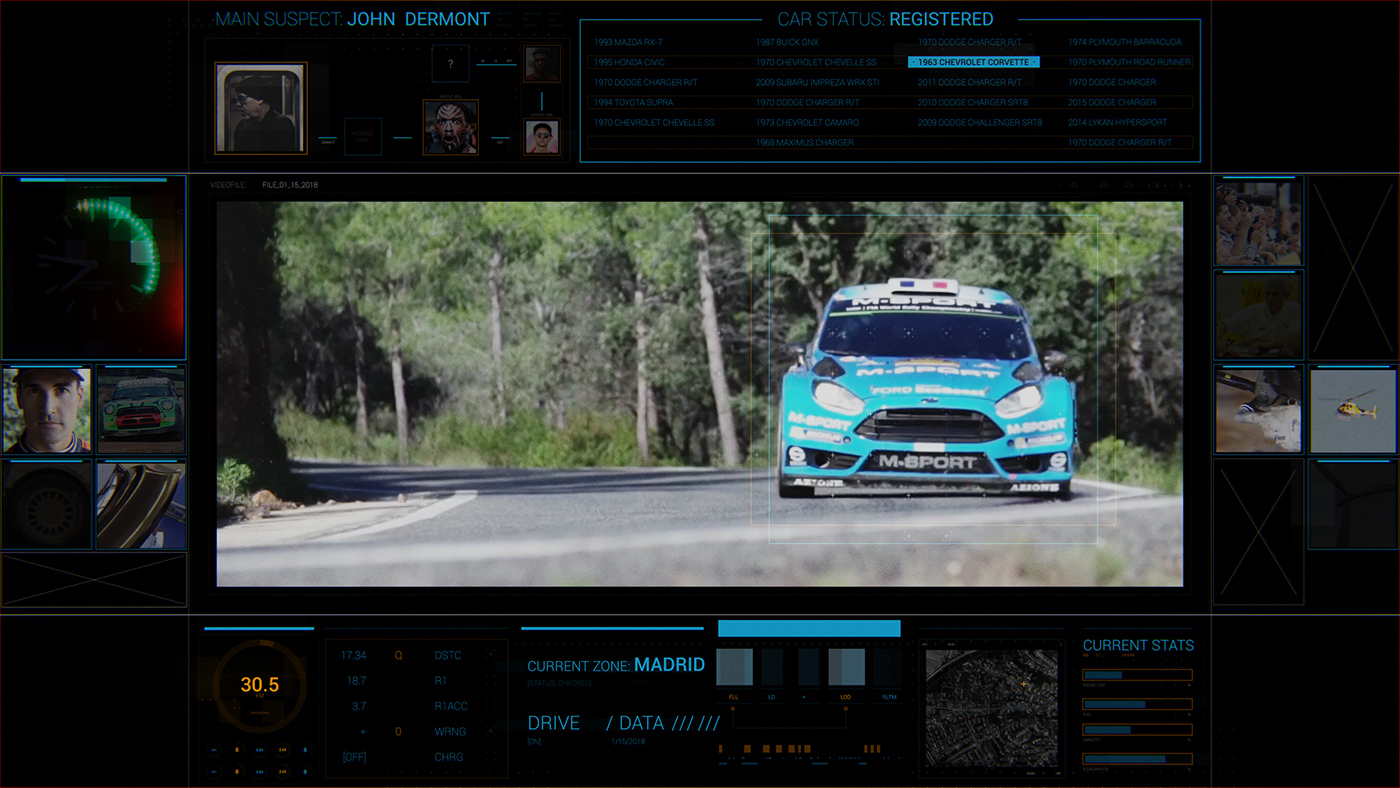Image resolution: width=1400 pixels, height=788 pixels.
Task: Click the satellite map target marker
Action: [x=1023, y=684]
